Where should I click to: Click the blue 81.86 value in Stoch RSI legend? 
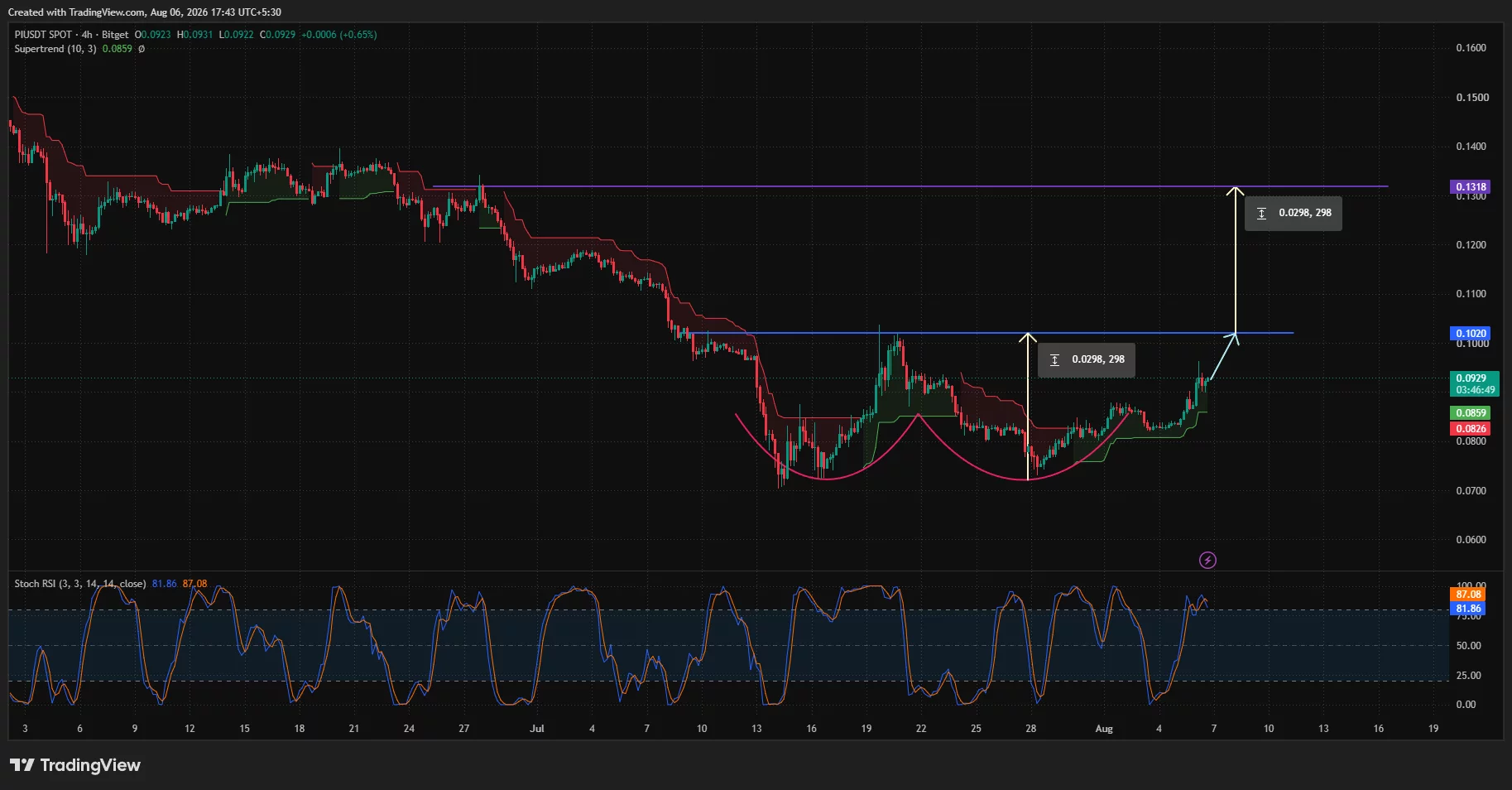point(165,584)
